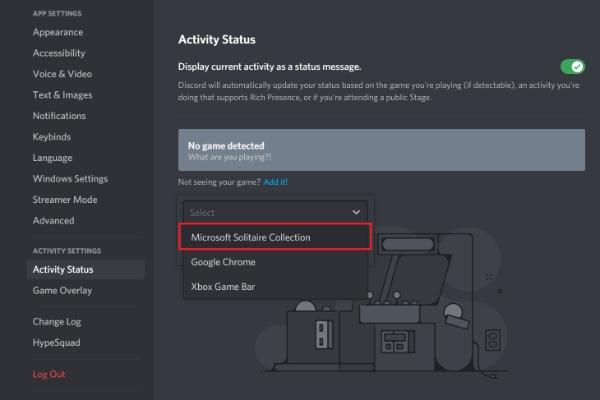600x400 pixels.
Task: Select Xbox Game Bar option
Action: pyautogui.click(x=222, y=286)
